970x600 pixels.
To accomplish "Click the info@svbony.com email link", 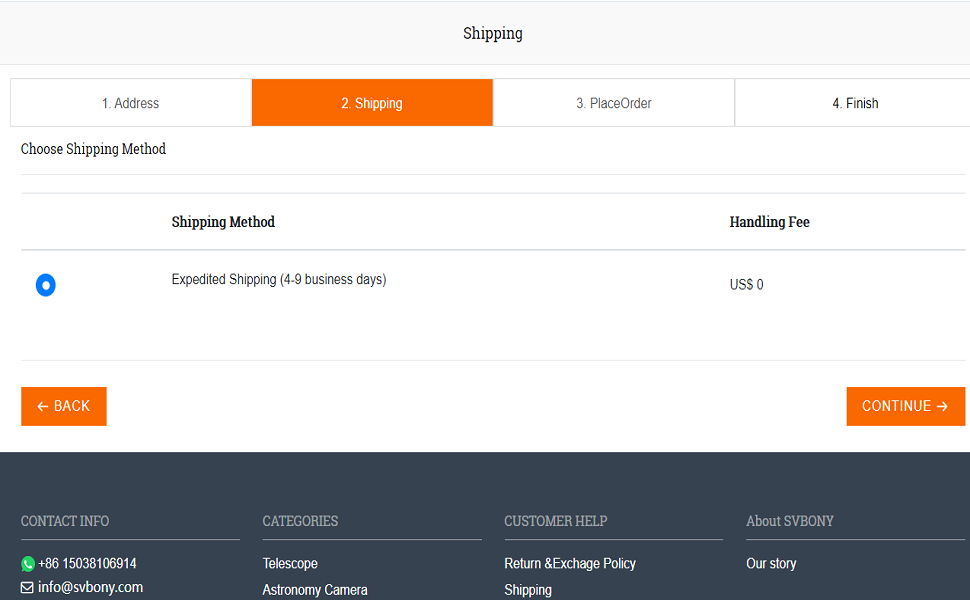I will click(90, 588).
